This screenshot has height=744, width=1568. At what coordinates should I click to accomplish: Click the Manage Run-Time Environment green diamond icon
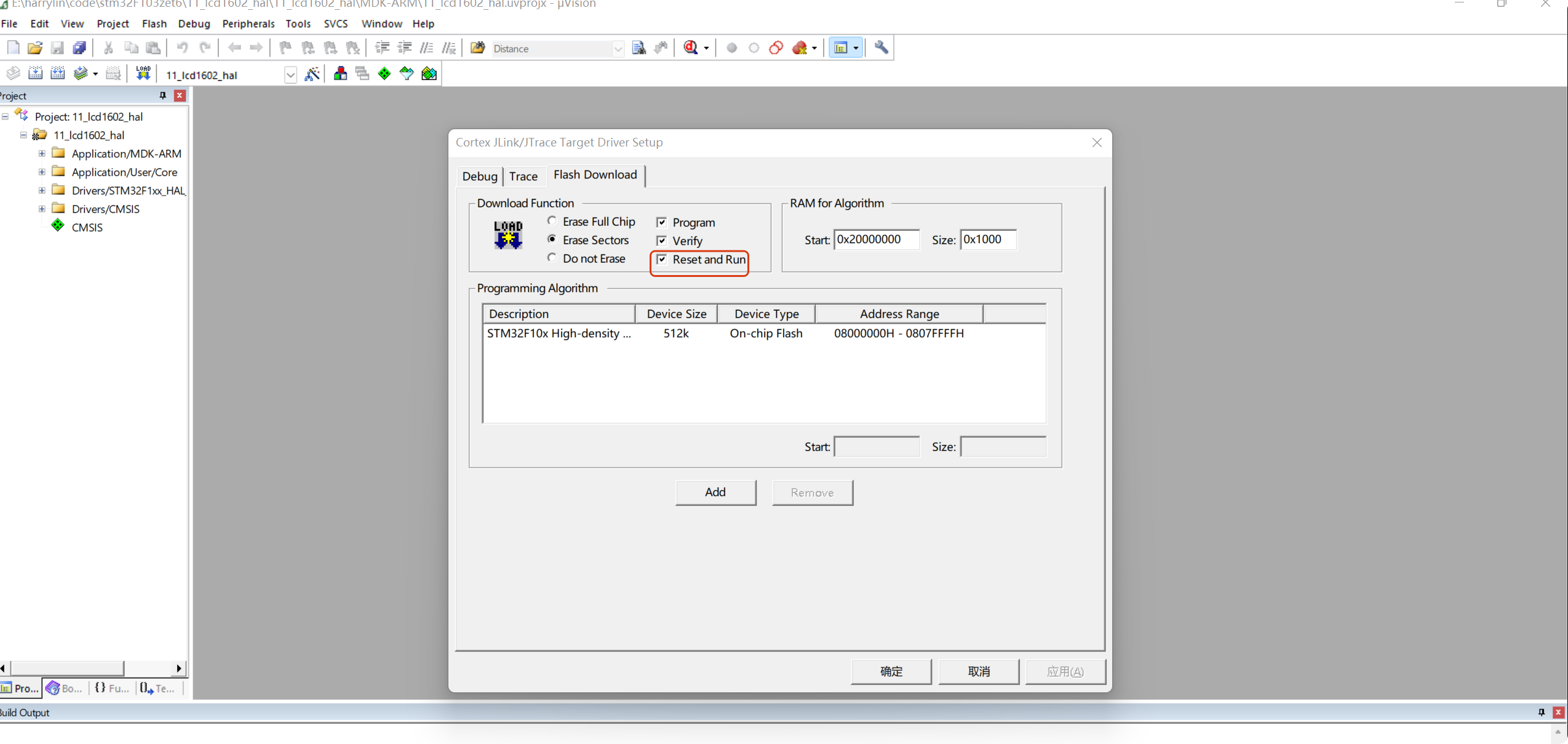point(384,74)
